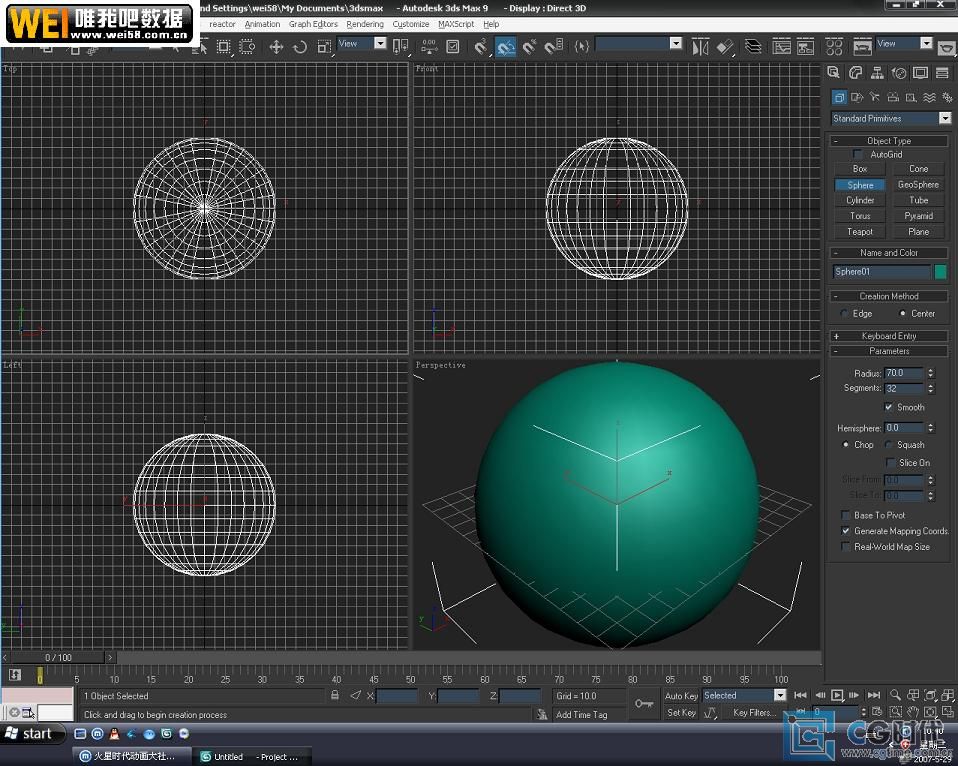Select the Move tool in the toolbar
Screen dimensions: 958x766
click(x=276, y=47)
